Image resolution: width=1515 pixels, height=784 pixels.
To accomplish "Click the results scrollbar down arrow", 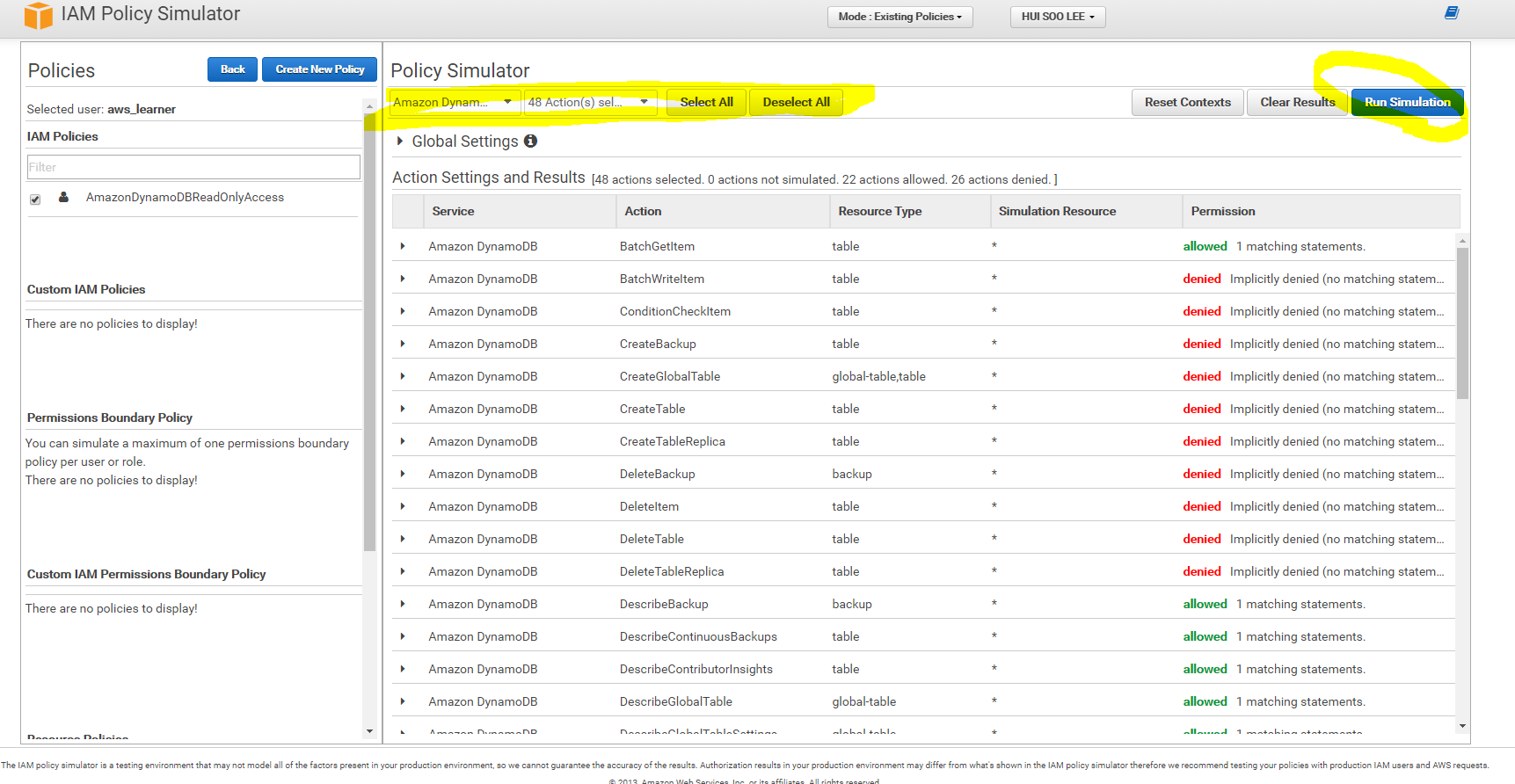I will click(x=1462, y=726).
